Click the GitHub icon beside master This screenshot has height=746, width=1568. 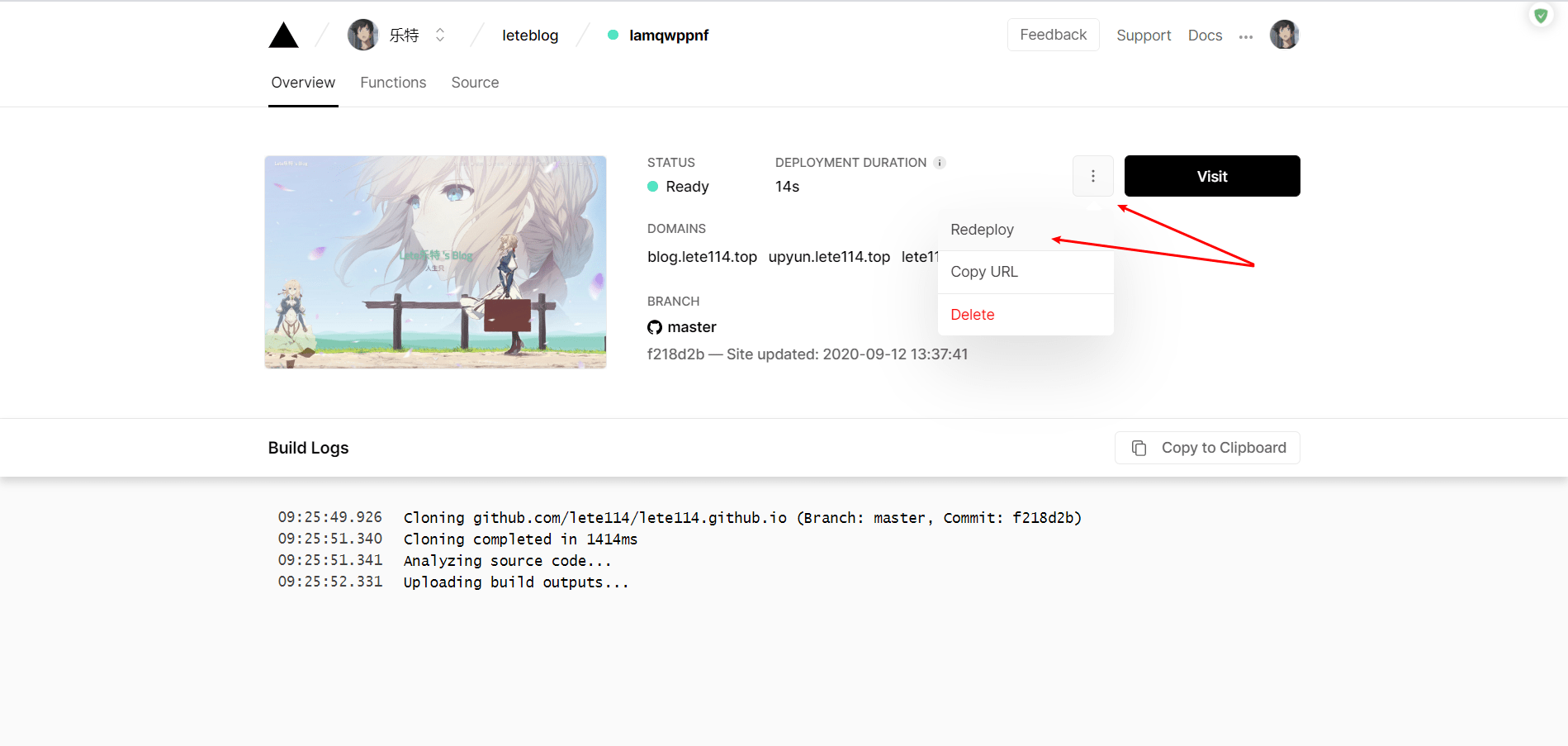[x=655, y=327]
